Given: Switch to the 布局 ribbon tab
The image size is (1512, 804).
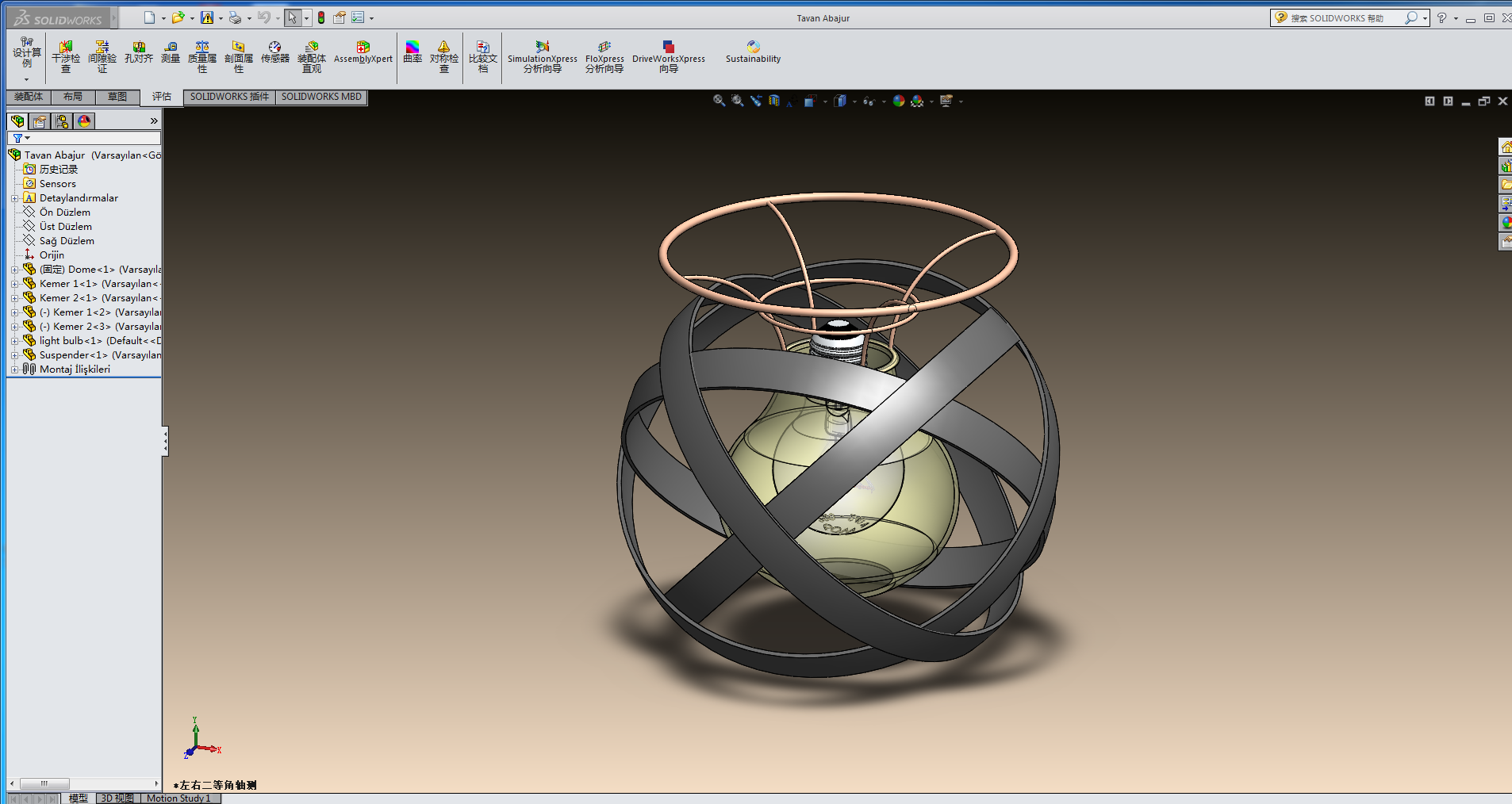Looking at the screenshot, I should 73,97.
